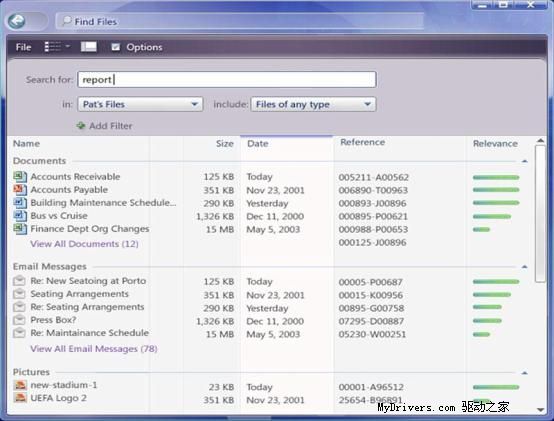Collapse the Email Messages group
This screenshot has width=554, height=421.
[x=525, y=267]
